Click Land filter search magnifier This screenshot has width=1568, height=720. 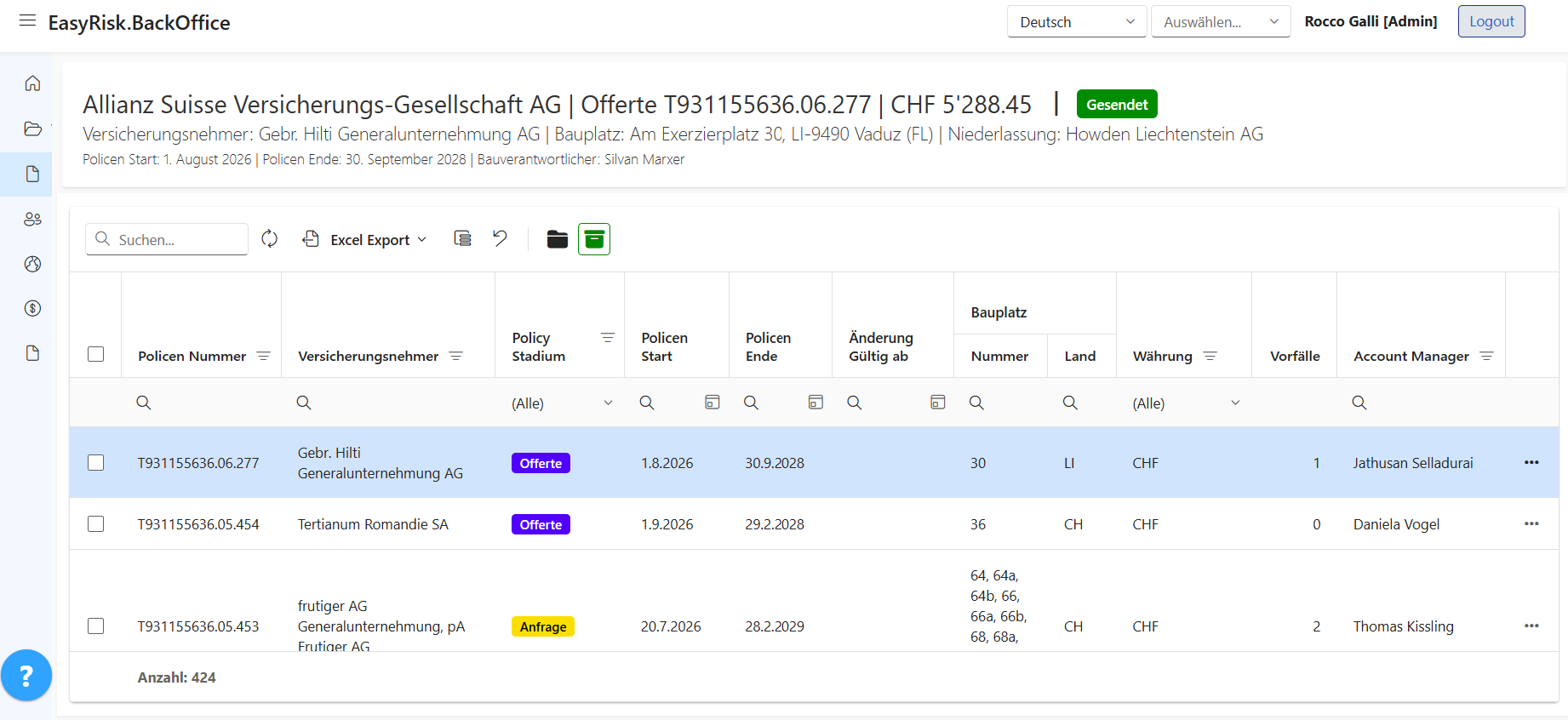[1070, 403]
